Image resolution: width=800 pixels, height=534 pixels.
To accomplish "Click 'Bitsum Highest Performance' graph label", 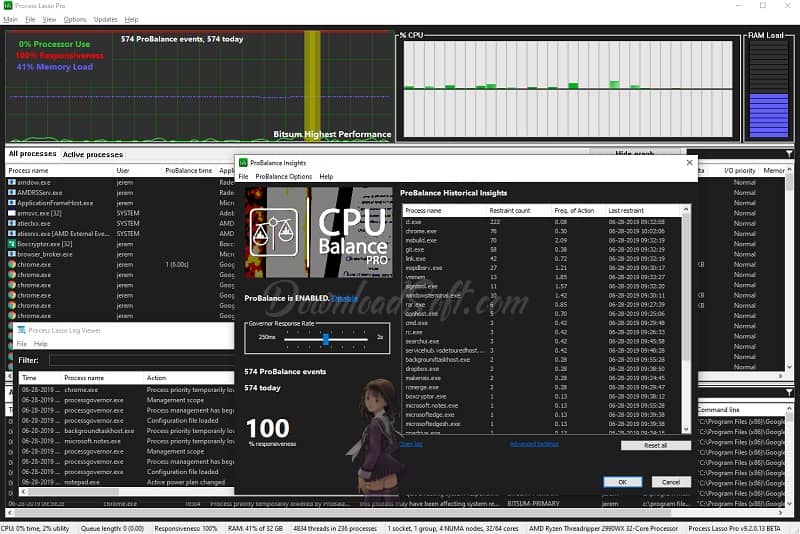I will pos(332,134).
